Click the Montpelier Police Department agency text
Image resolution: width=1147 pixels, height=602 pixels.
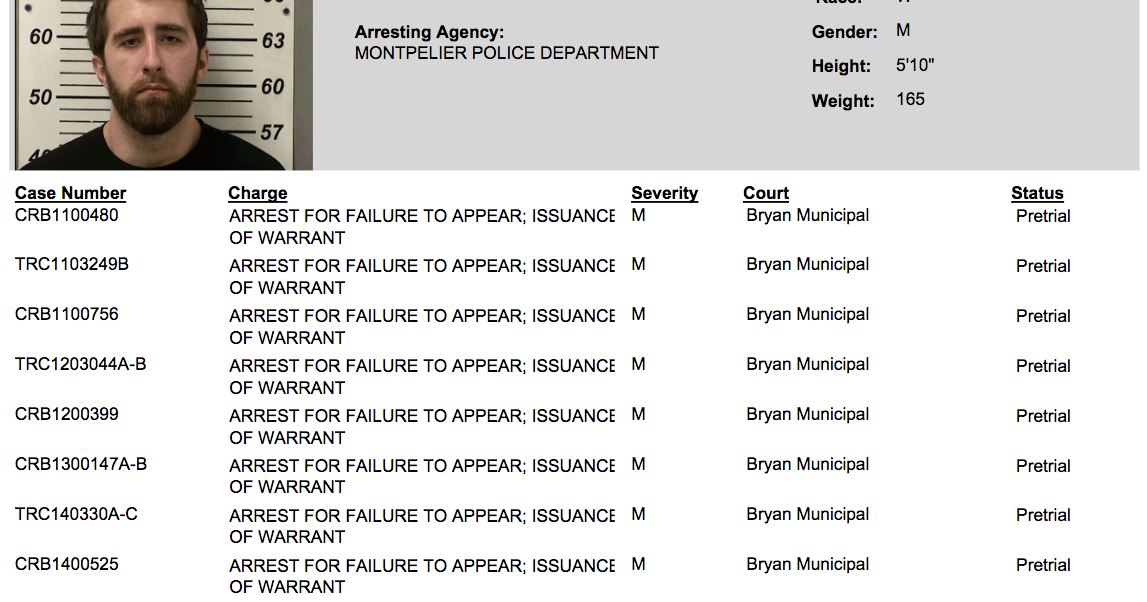[x=507, y=53]
